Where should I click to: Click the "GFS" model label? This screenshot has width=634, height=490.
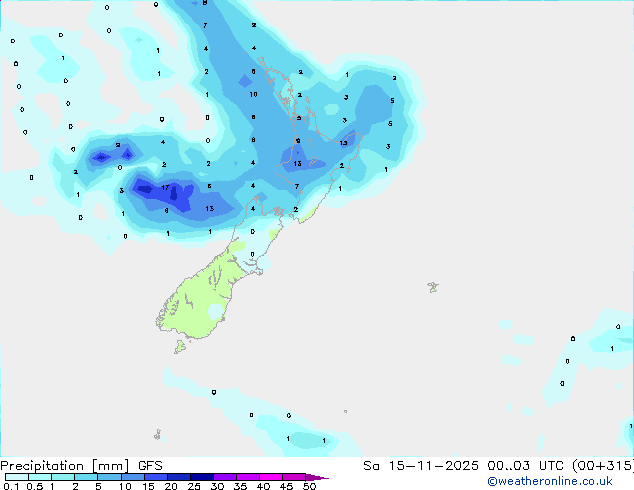click(150, 466)
